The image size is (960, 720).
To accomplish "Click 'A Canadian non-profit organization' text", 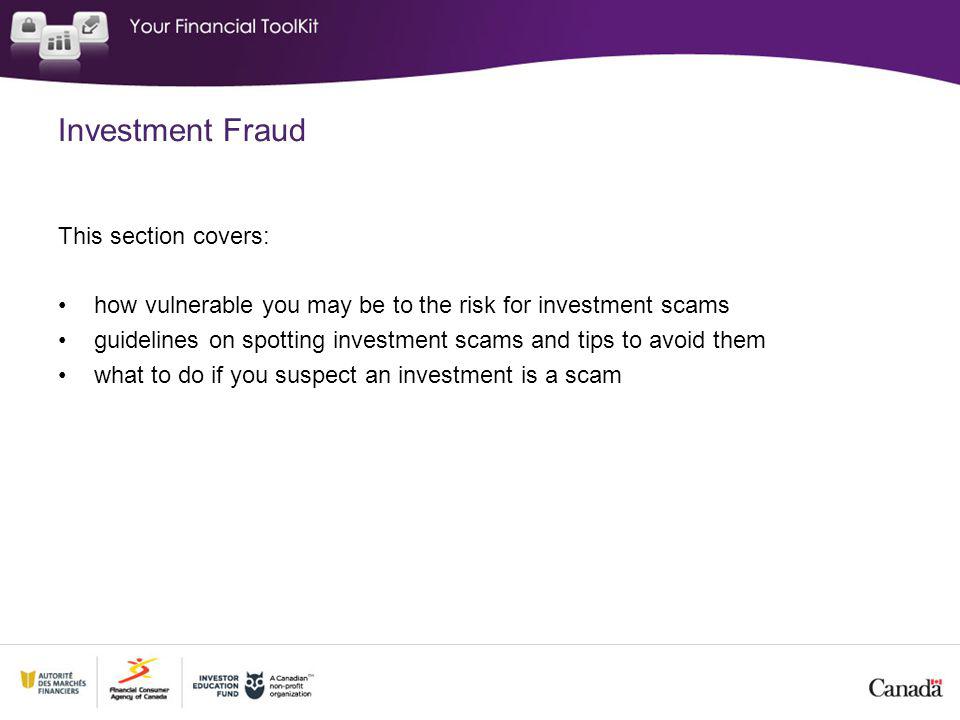I will (291, 686).
